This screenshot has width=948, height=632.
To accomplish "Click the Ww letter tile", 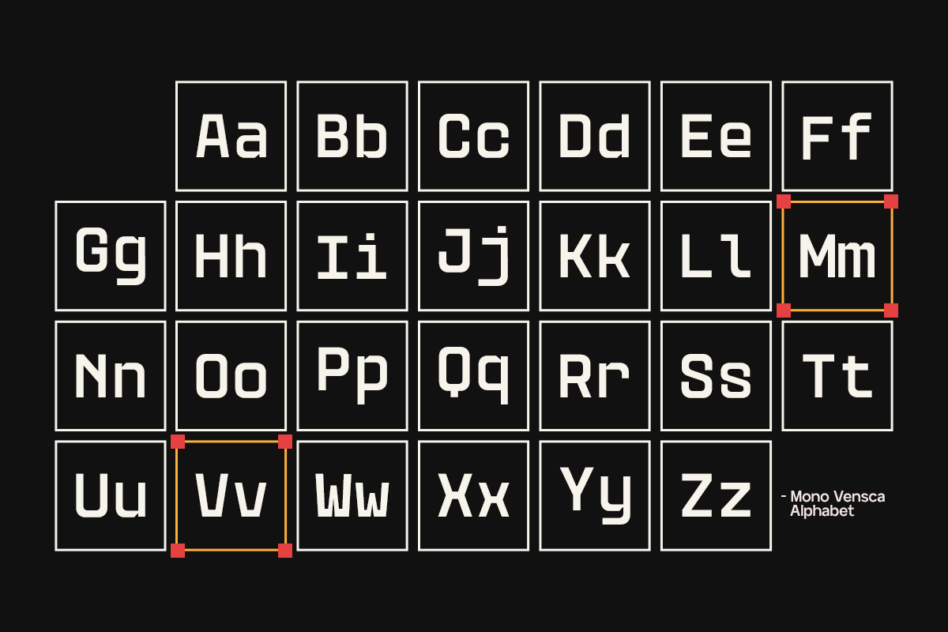I will pos(352,496).
